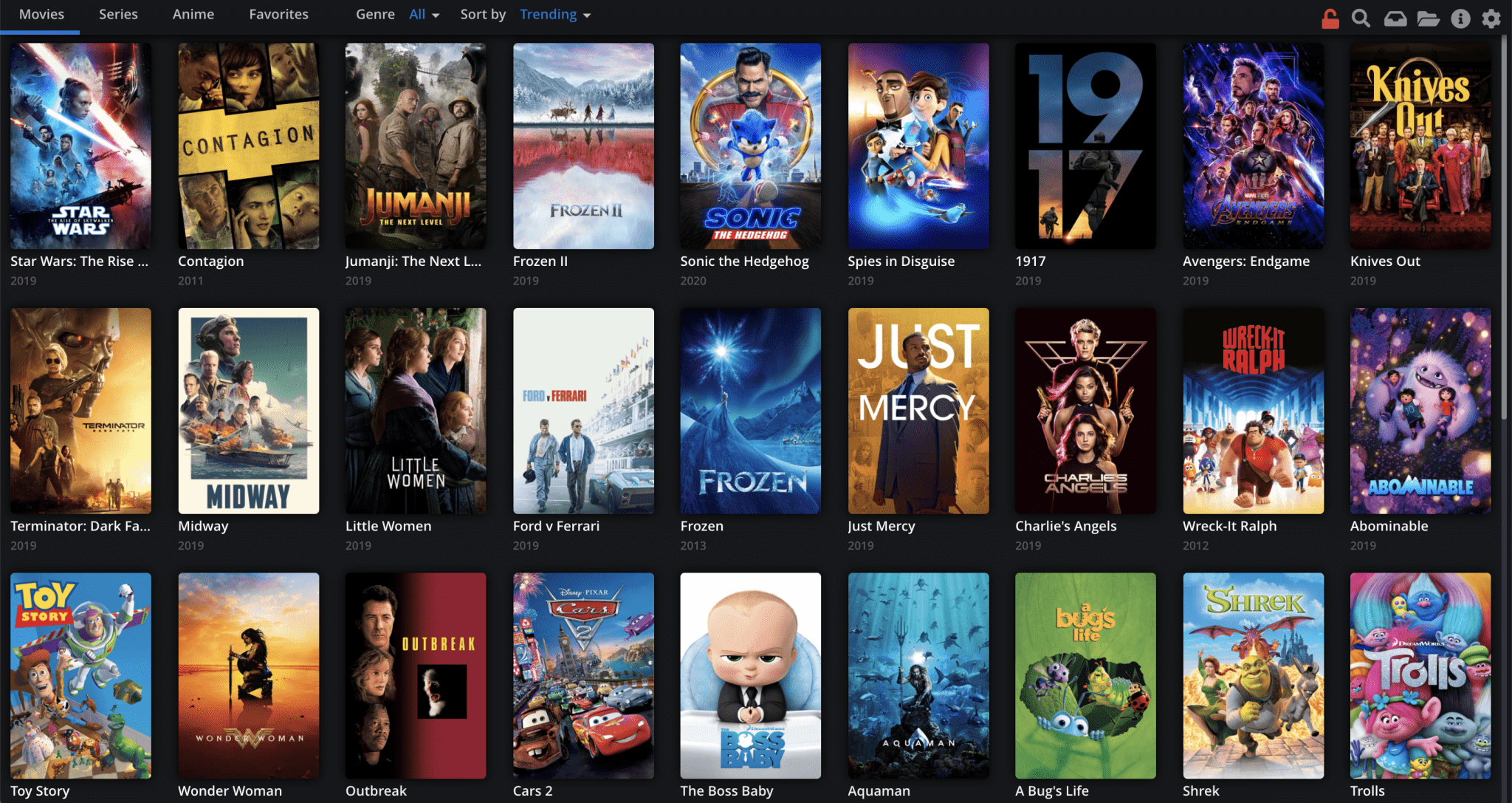Select the Movies tab
The image size is (1512, 803).
click(x=41, y=14)
